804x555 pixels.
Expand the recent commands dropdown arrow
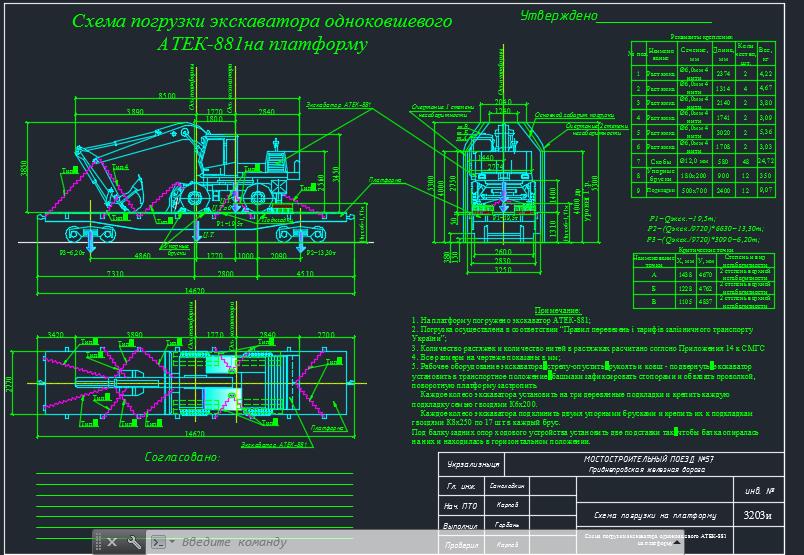(x=172, y=541)
